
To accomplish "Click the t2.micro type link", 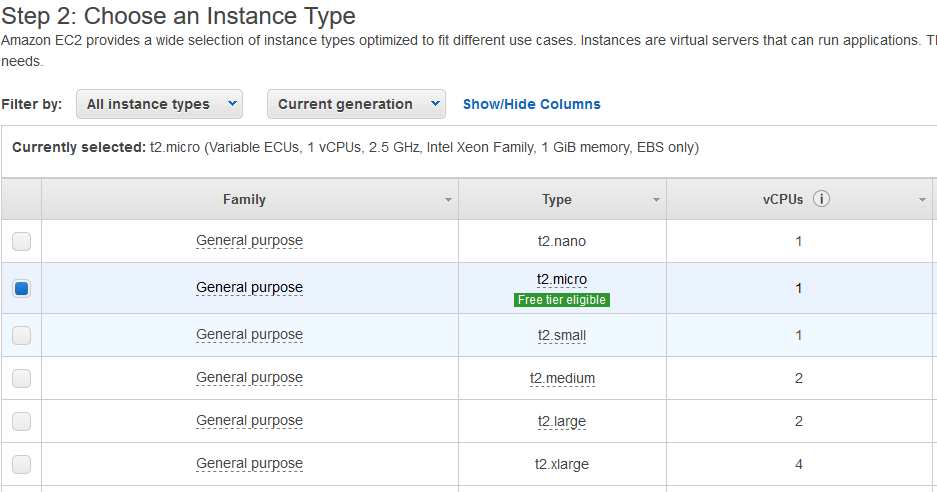I will pos(562,279).
